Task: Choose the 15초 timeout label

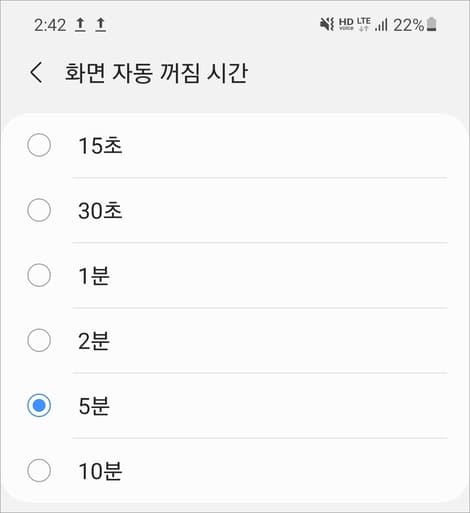Action: tap(100, 146)
